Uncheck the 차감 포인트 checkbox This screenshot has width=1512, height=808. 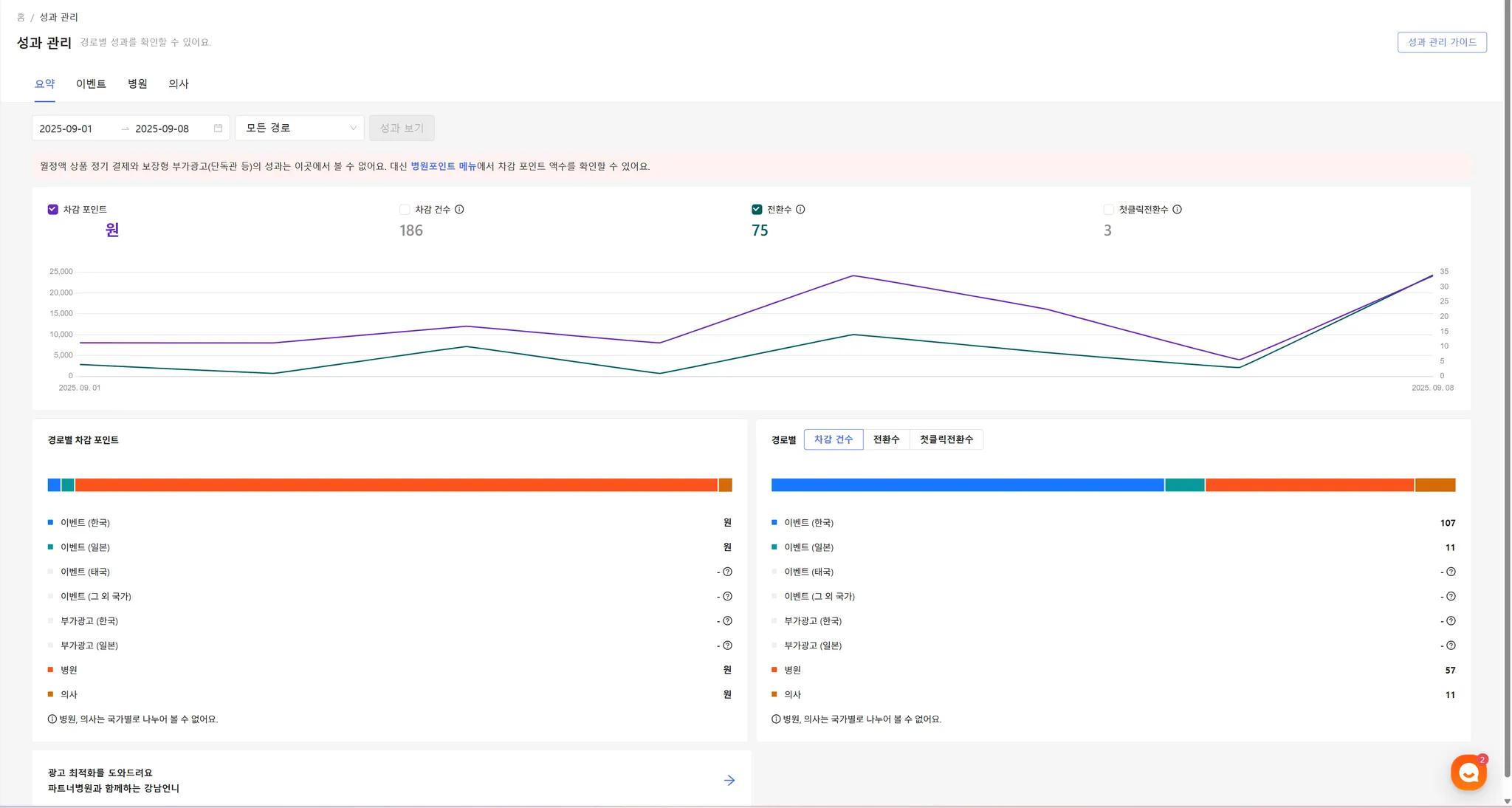52,210
